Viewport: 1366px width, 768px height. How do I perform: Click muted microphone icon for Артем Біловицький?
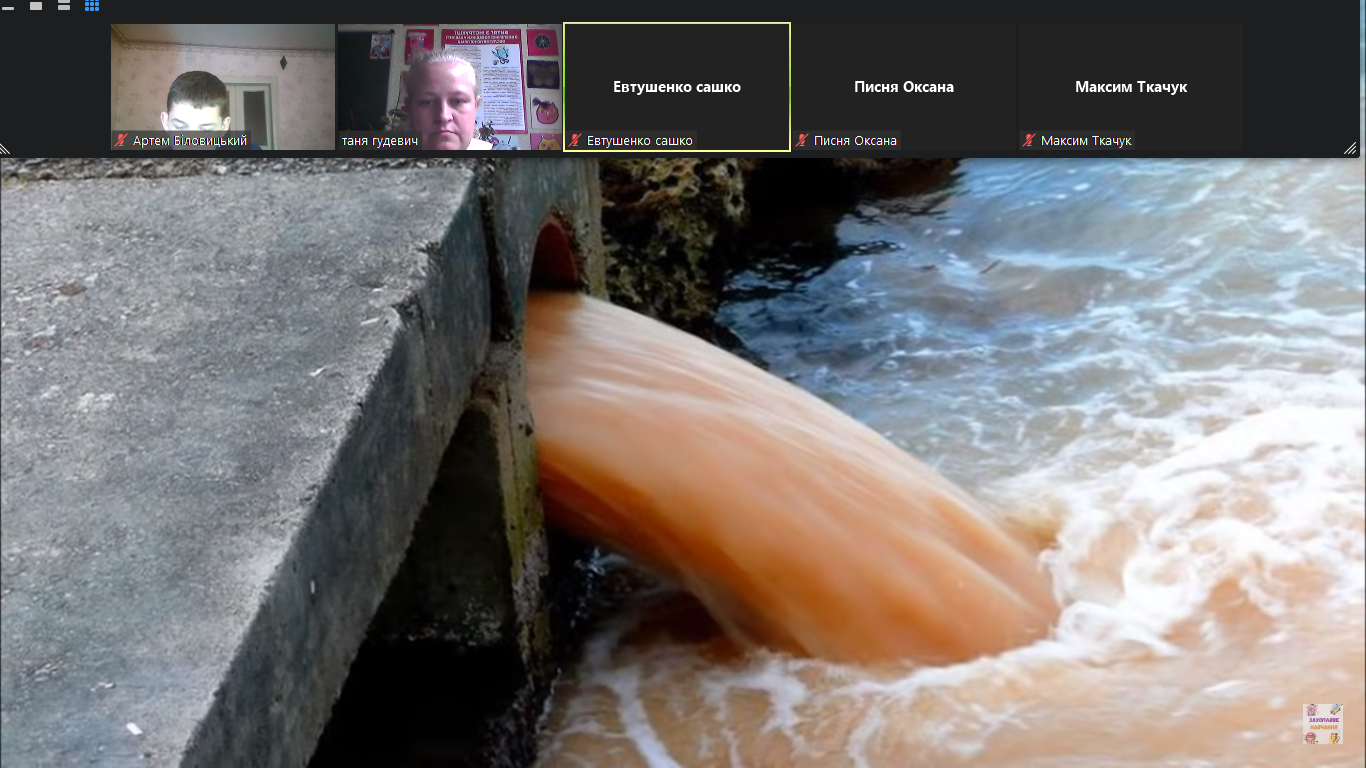coord(122,141)
